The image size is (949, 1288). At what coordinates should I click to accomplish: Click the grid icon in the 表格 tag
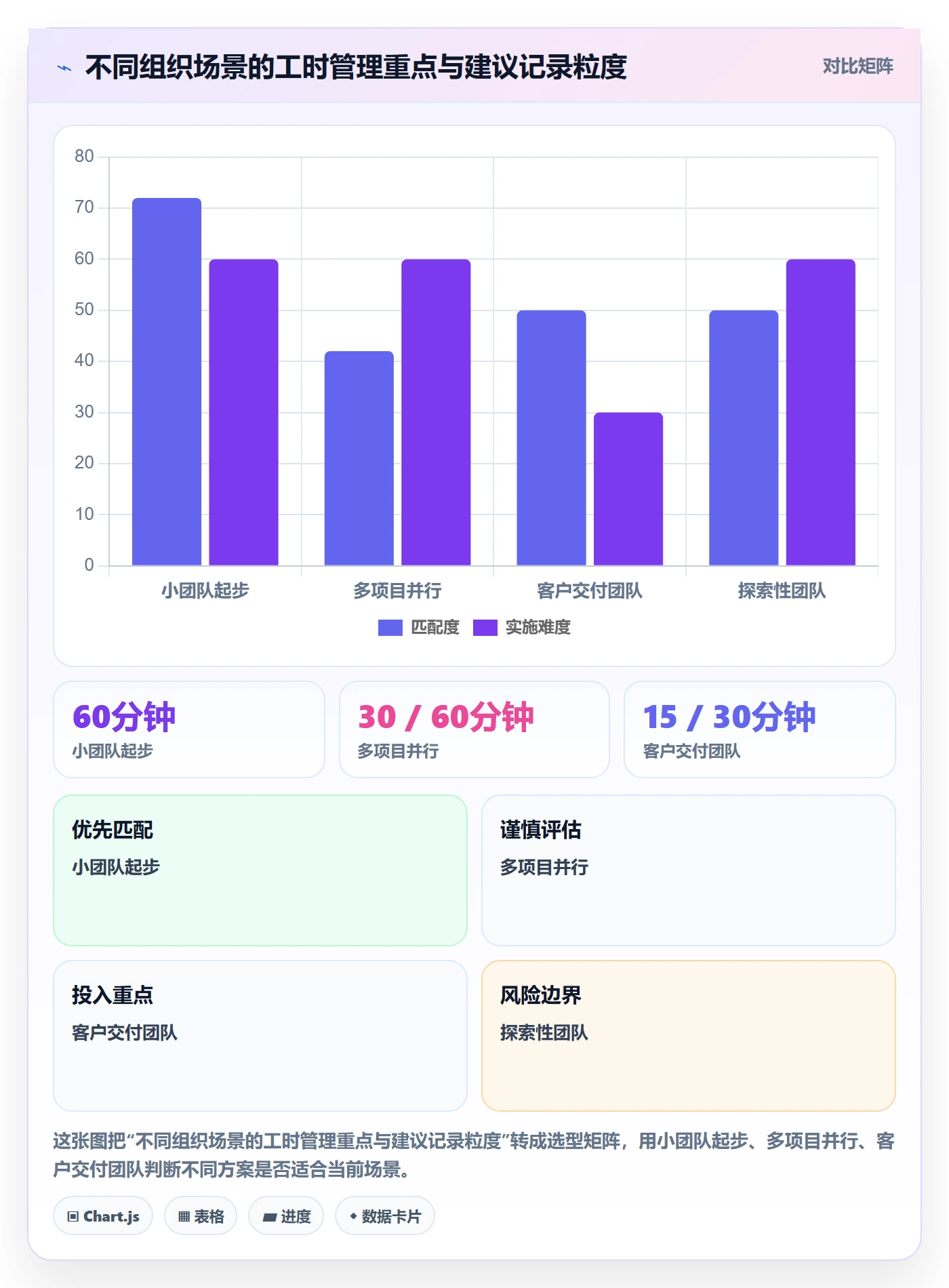pos(184,1216)
